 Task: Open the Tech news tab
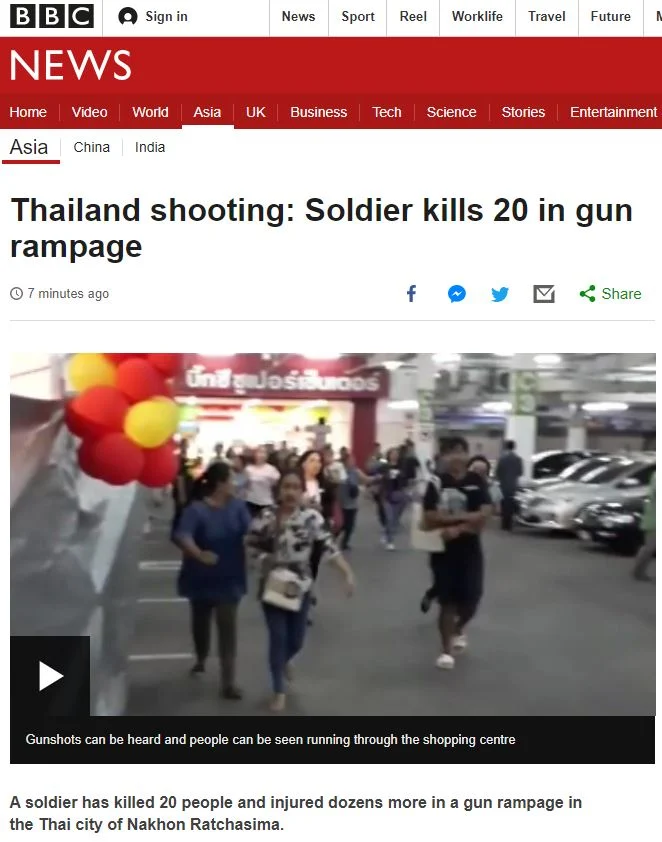tap(387, 112)
